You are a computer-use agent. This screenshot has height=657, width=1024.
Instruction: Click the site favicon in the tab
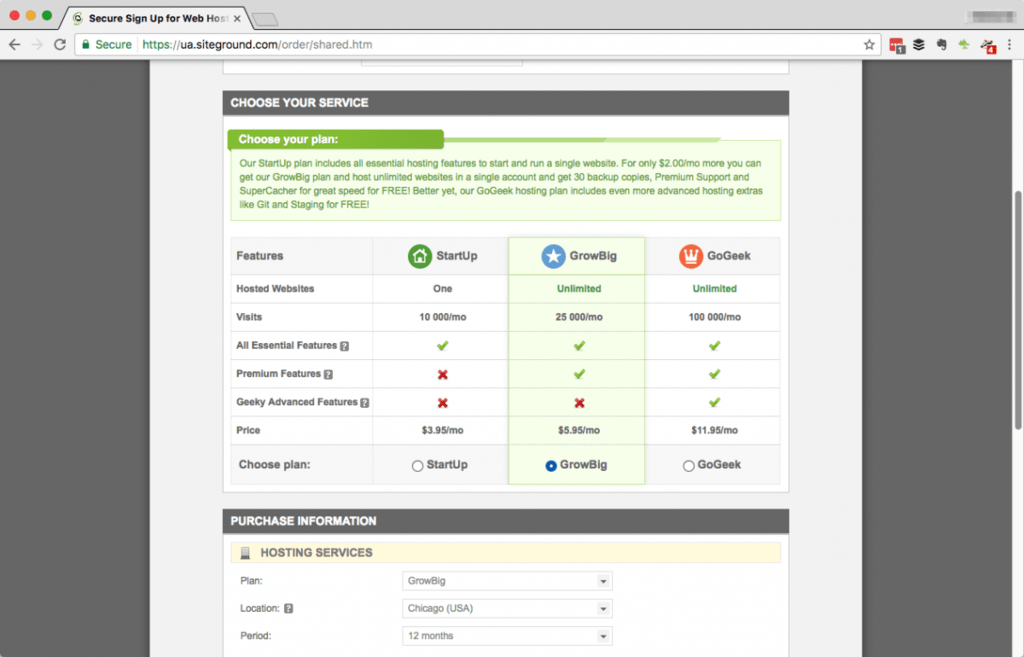tap(78, 18)
